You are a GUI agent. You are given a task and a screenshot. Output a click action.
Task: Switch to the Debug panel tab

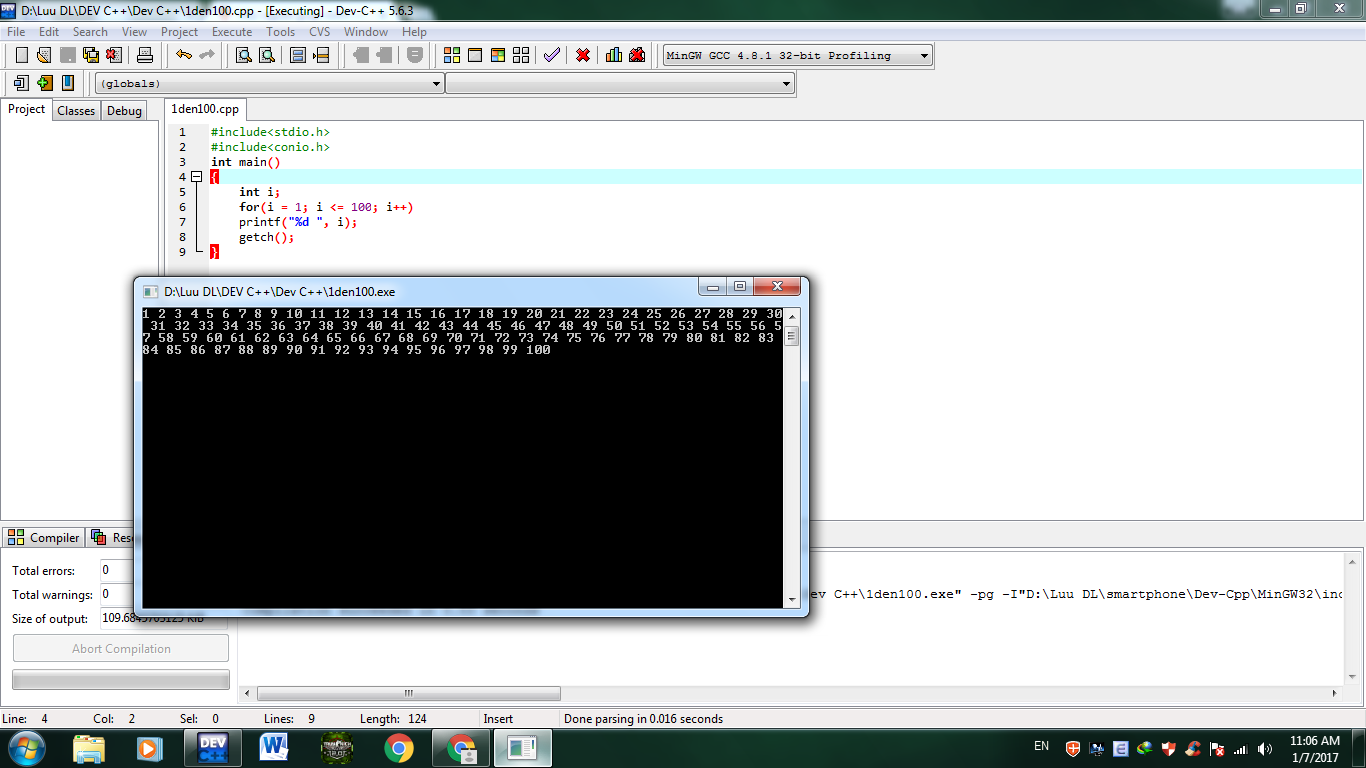pyautogui.click(x=124, y=111)
